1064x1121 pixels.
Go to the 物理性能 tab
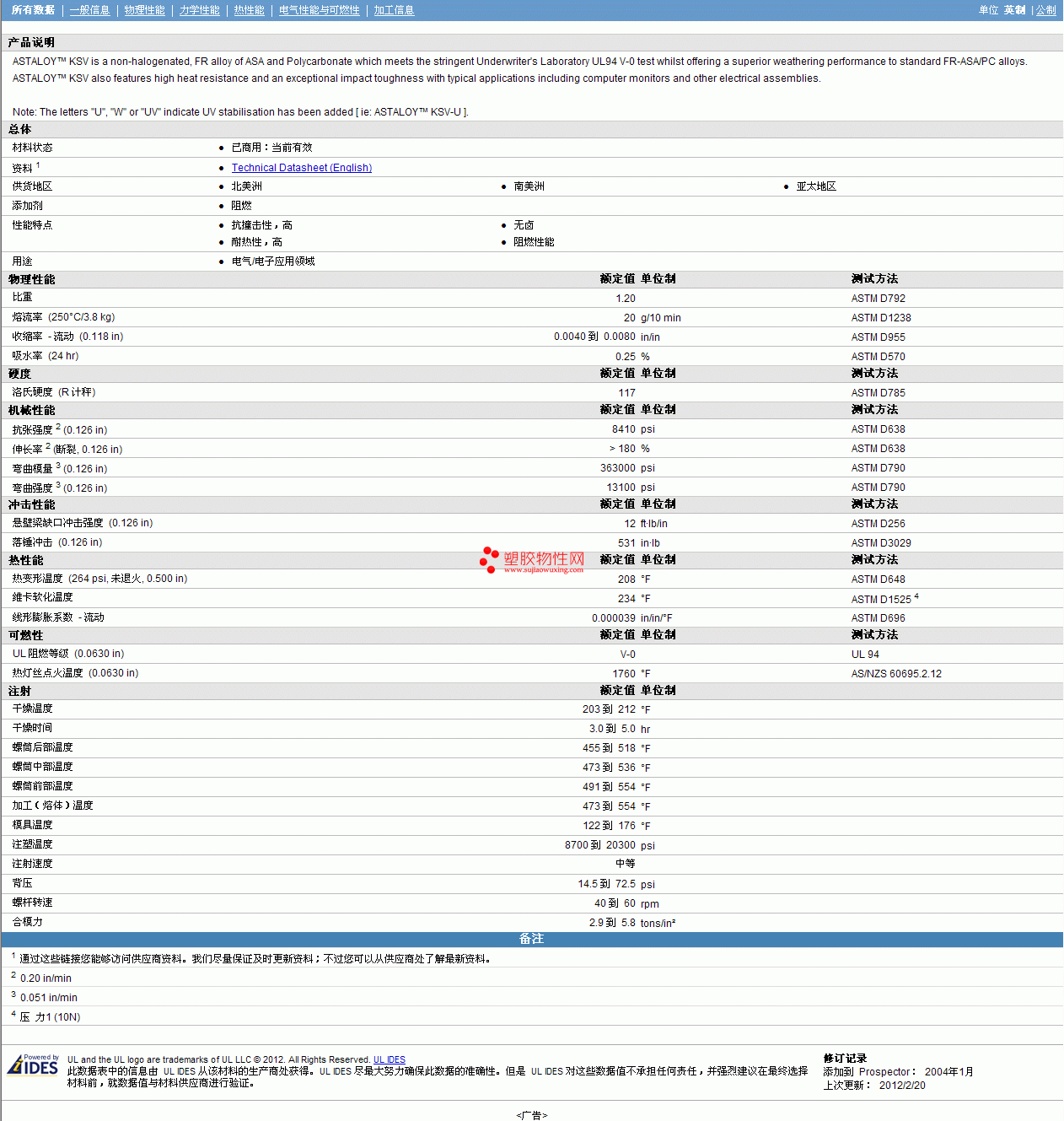click(x=145, y=10)
